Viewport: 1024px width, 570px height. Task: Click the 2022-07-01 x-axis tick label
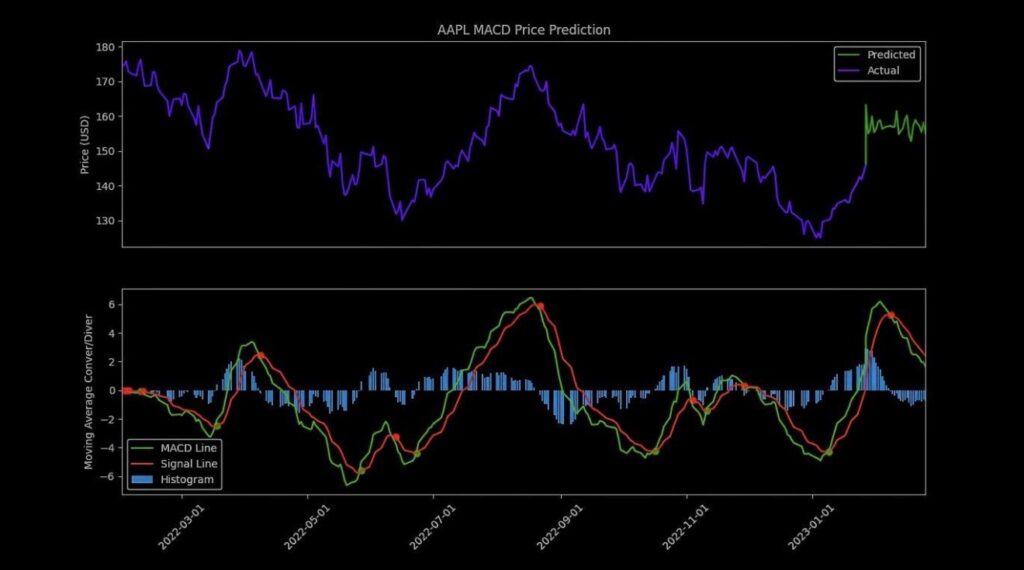coord(433,527)
